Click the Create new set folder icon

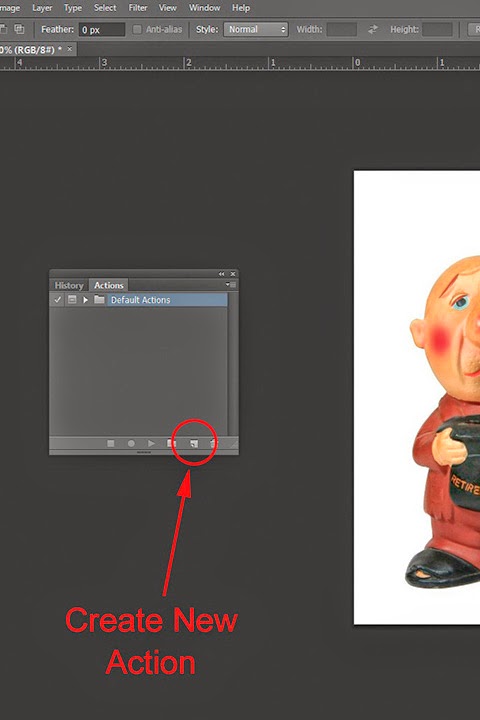(x=171, y=444)
